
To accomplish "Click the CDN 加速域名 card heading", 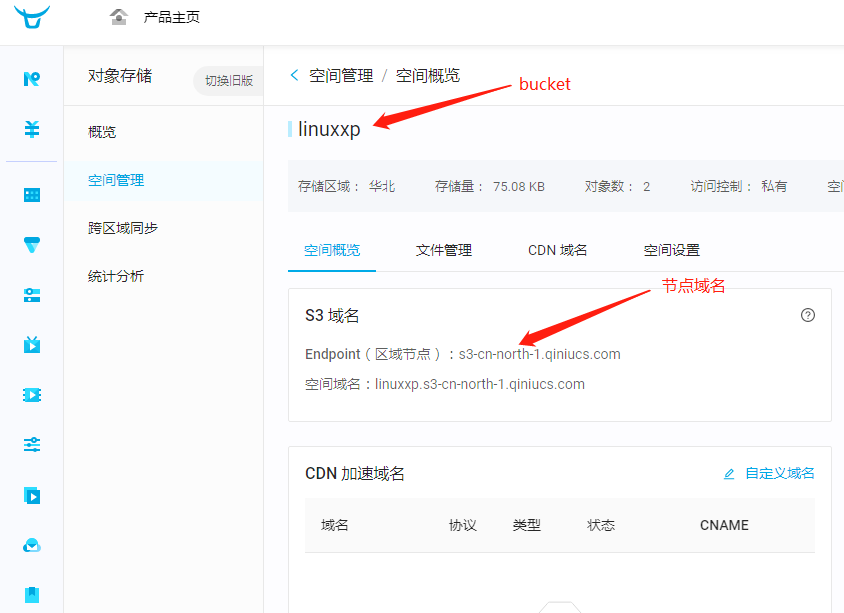I will coord(355,474).
